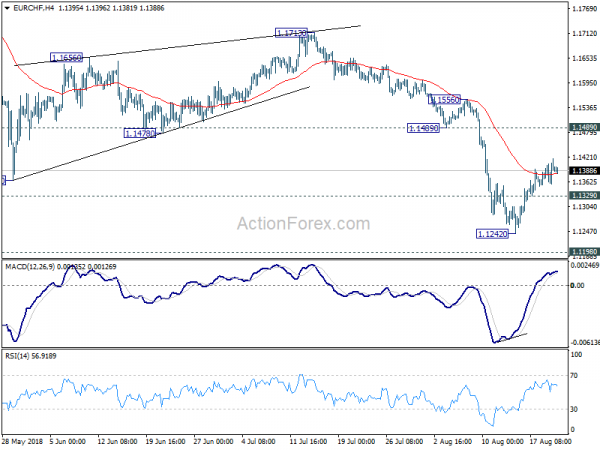600x450 pixels.
Task: Click the MACD(12,26,9) indicator label
Action: tap(30, 267)
